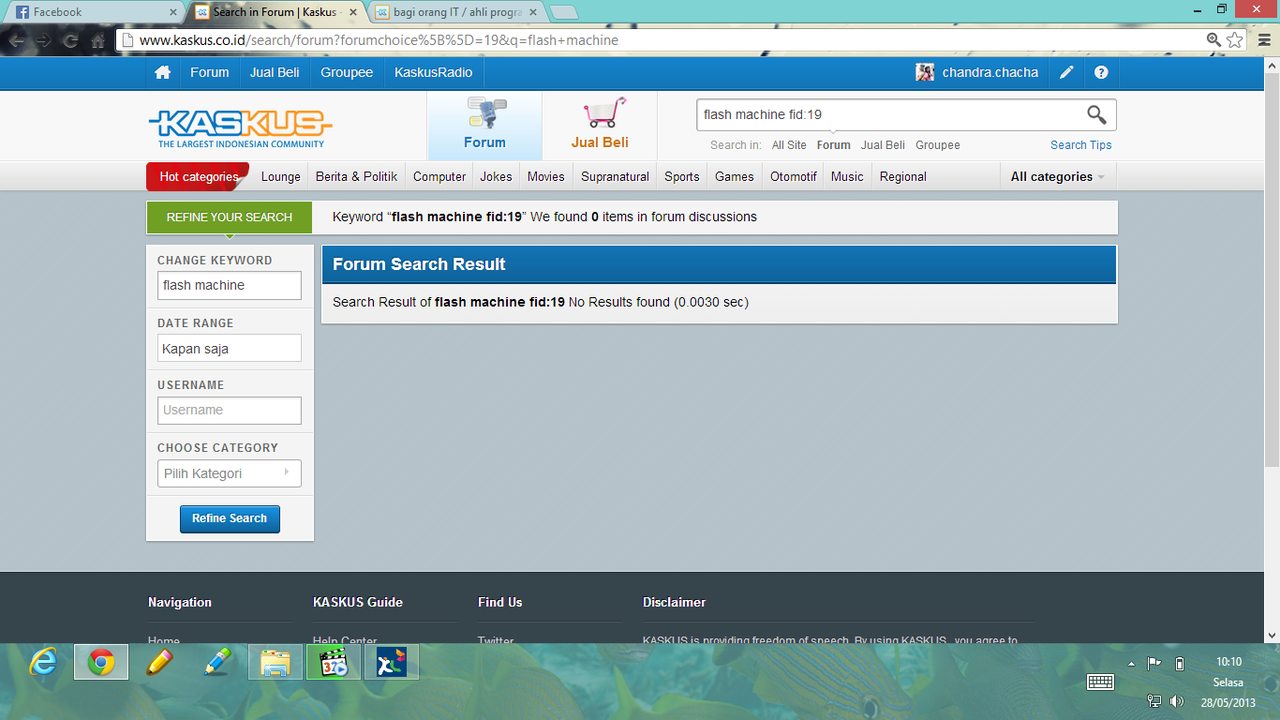
Task: Click browser forward arrow
Action: [43, 41]
